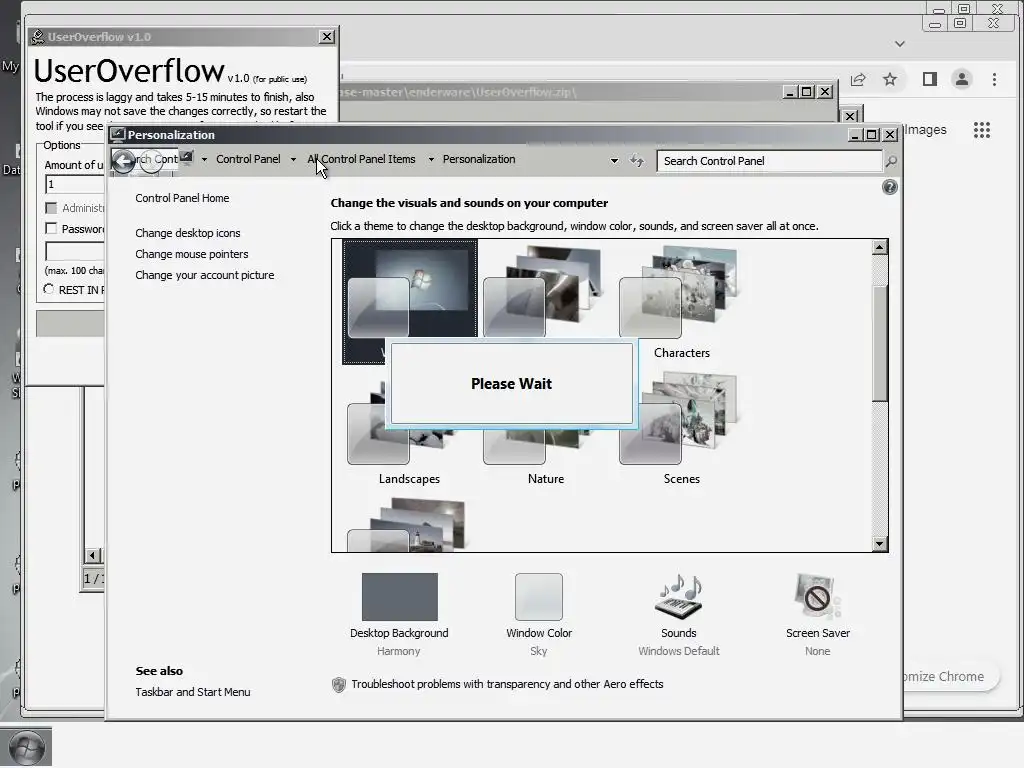
Task: Click themes list scroll up arrow
Action: (x=880, y=247)
